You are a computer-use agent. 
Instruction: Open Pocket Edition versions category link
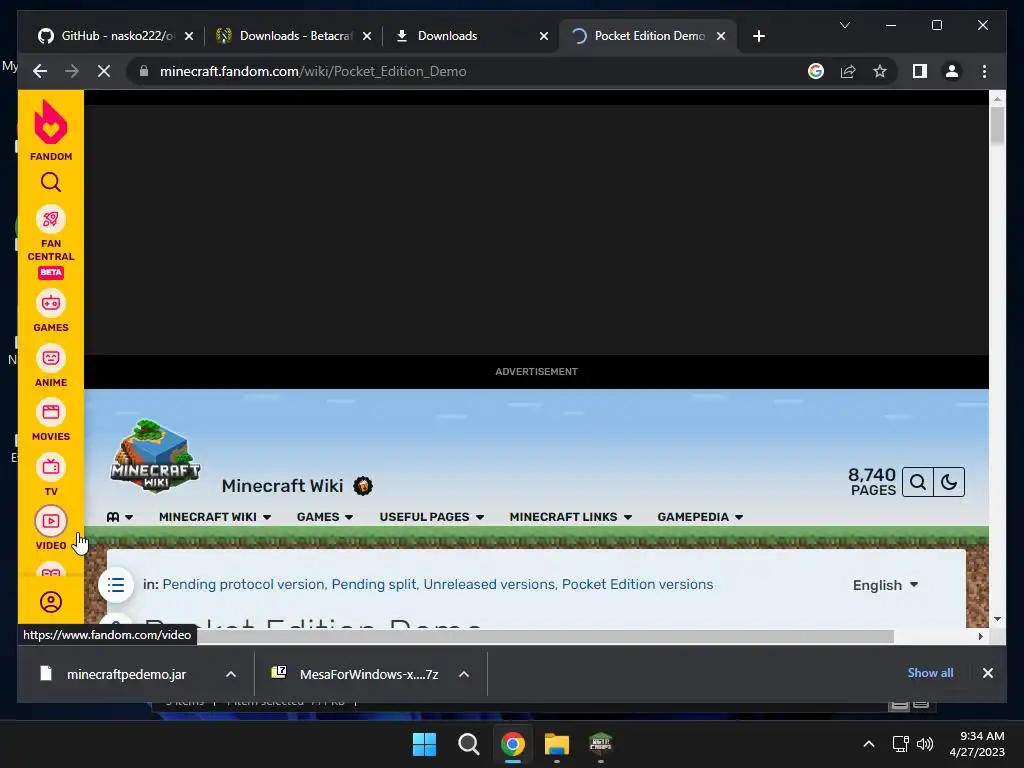(x=637, y=584)
